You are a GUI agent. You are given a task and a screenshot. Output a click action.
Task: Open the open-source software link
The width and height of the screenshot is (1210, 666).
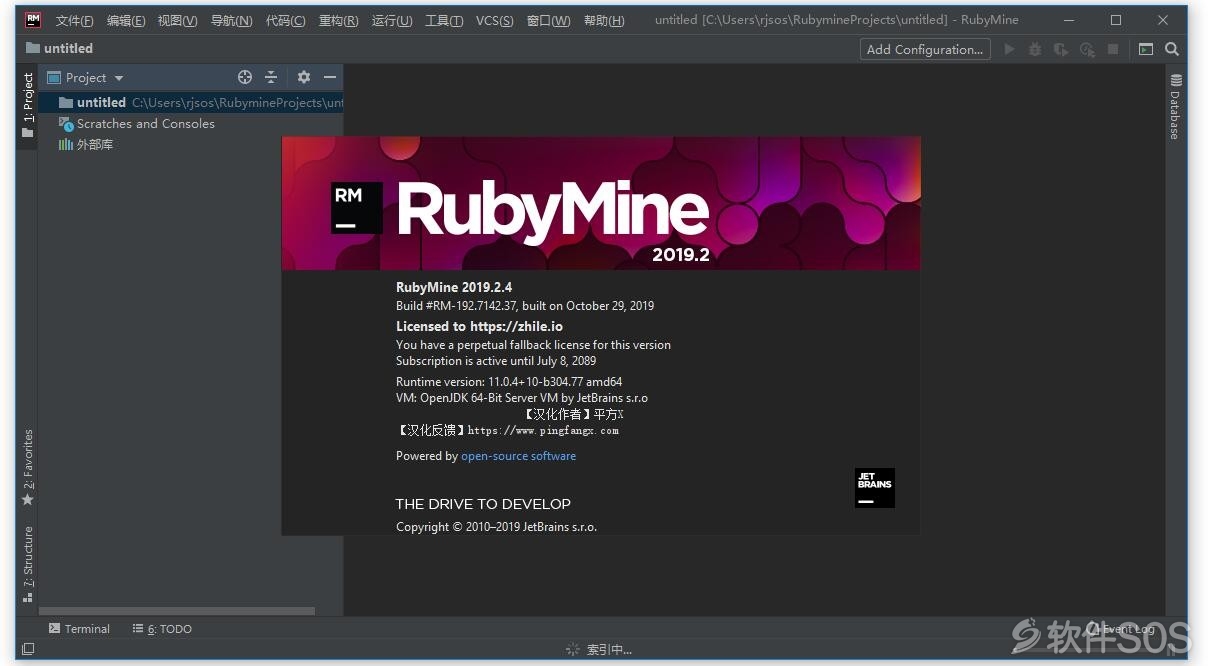[518, 456]
